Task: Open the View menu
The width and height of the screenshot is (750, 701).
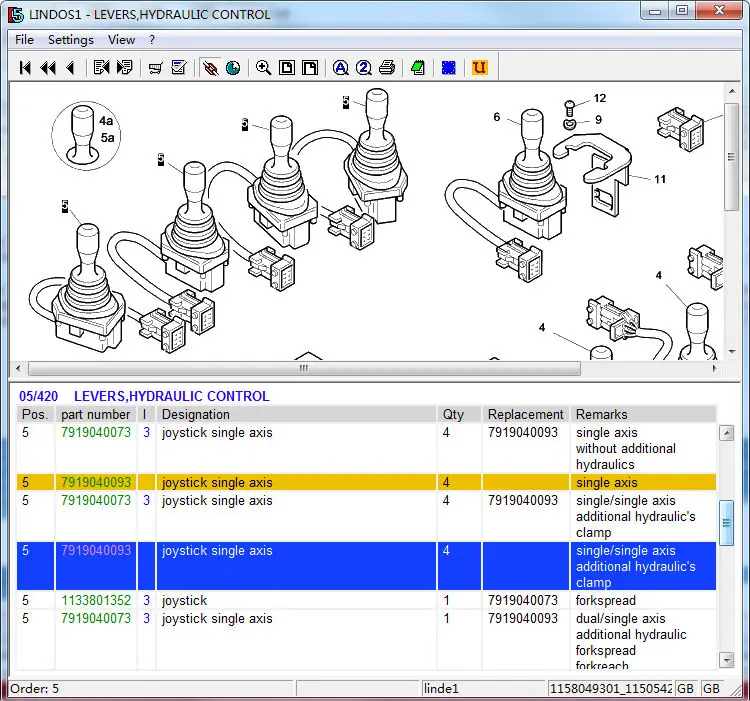Action: coord(121,40)
